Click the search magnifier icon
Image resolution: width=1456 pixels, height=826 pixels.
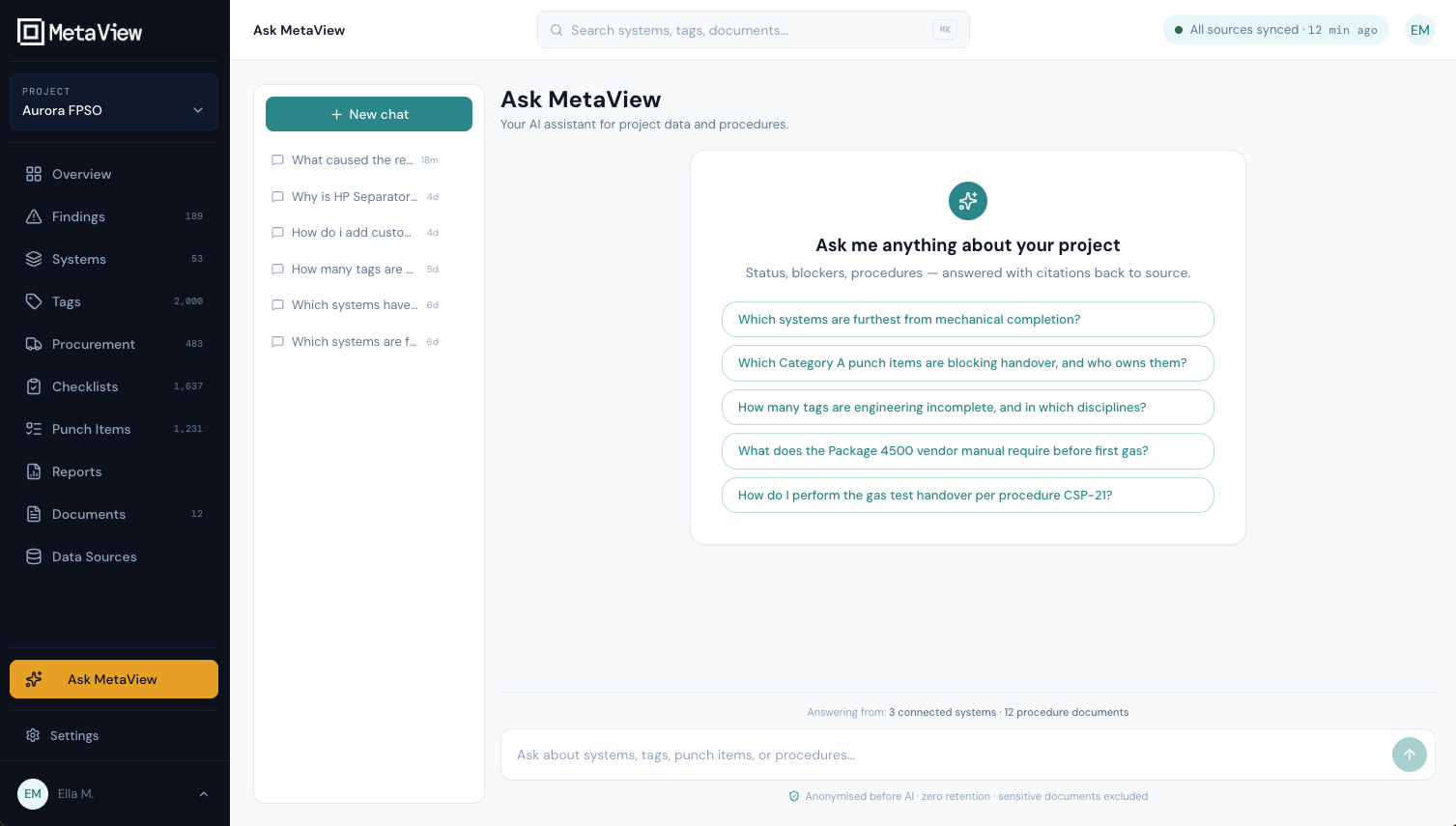tap(557, 30)
